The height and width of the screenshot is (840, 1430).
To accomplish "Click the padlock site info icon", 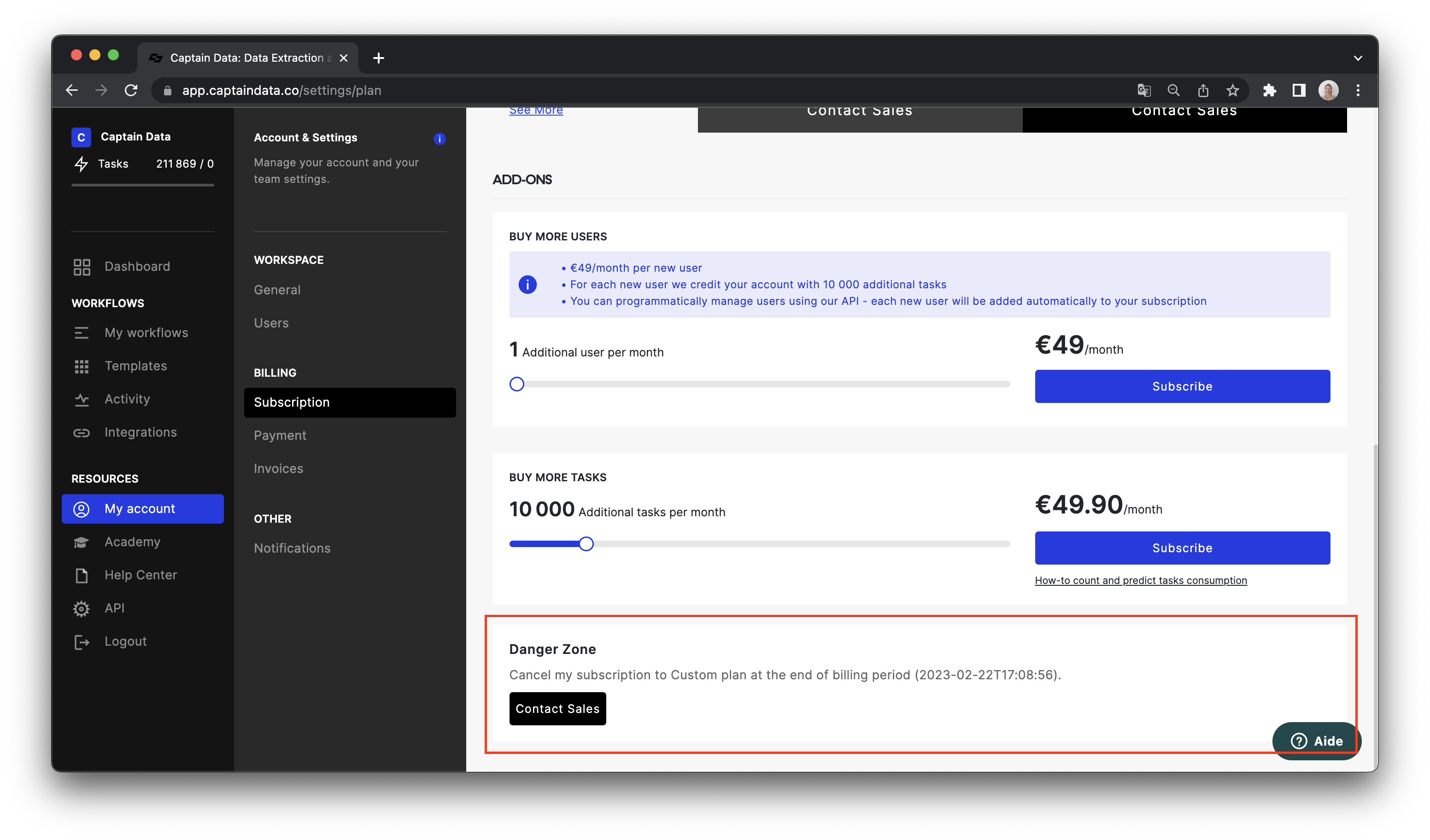I will point(167,90).
